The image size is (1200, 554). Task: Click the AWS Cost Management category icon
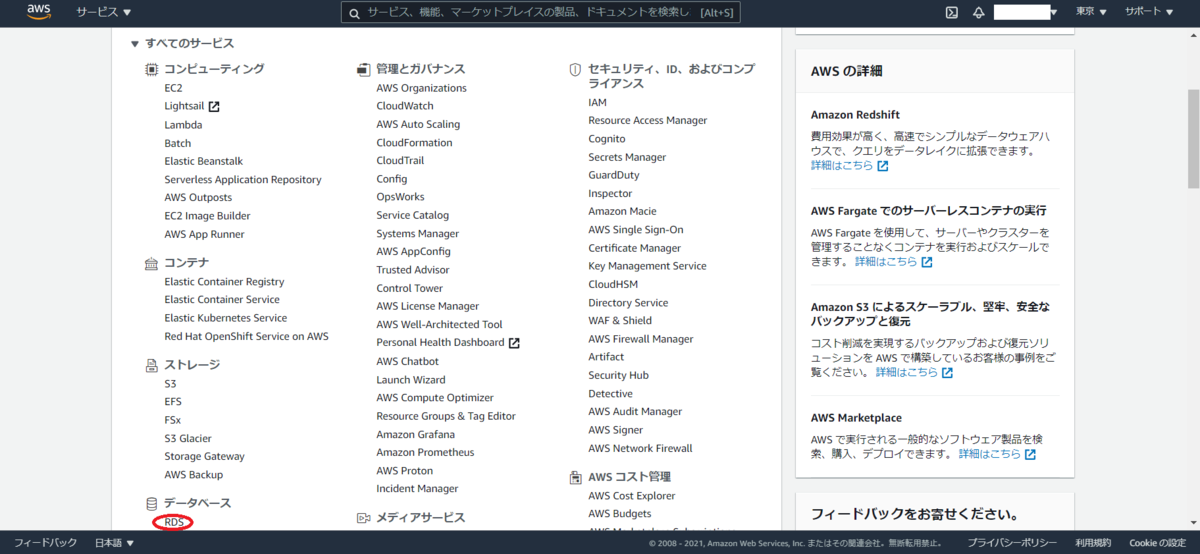575,478
